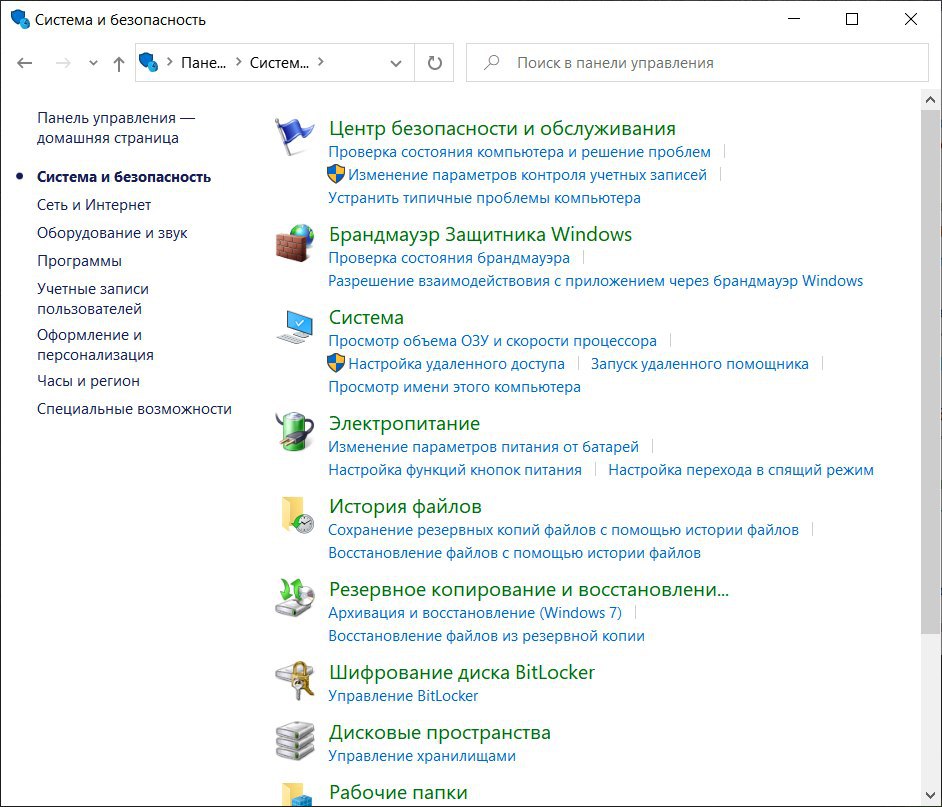Click the vertical scrollbar down arrow
Image resolution: width=942 pixels, height=807 pixels.
click(931, 796)
